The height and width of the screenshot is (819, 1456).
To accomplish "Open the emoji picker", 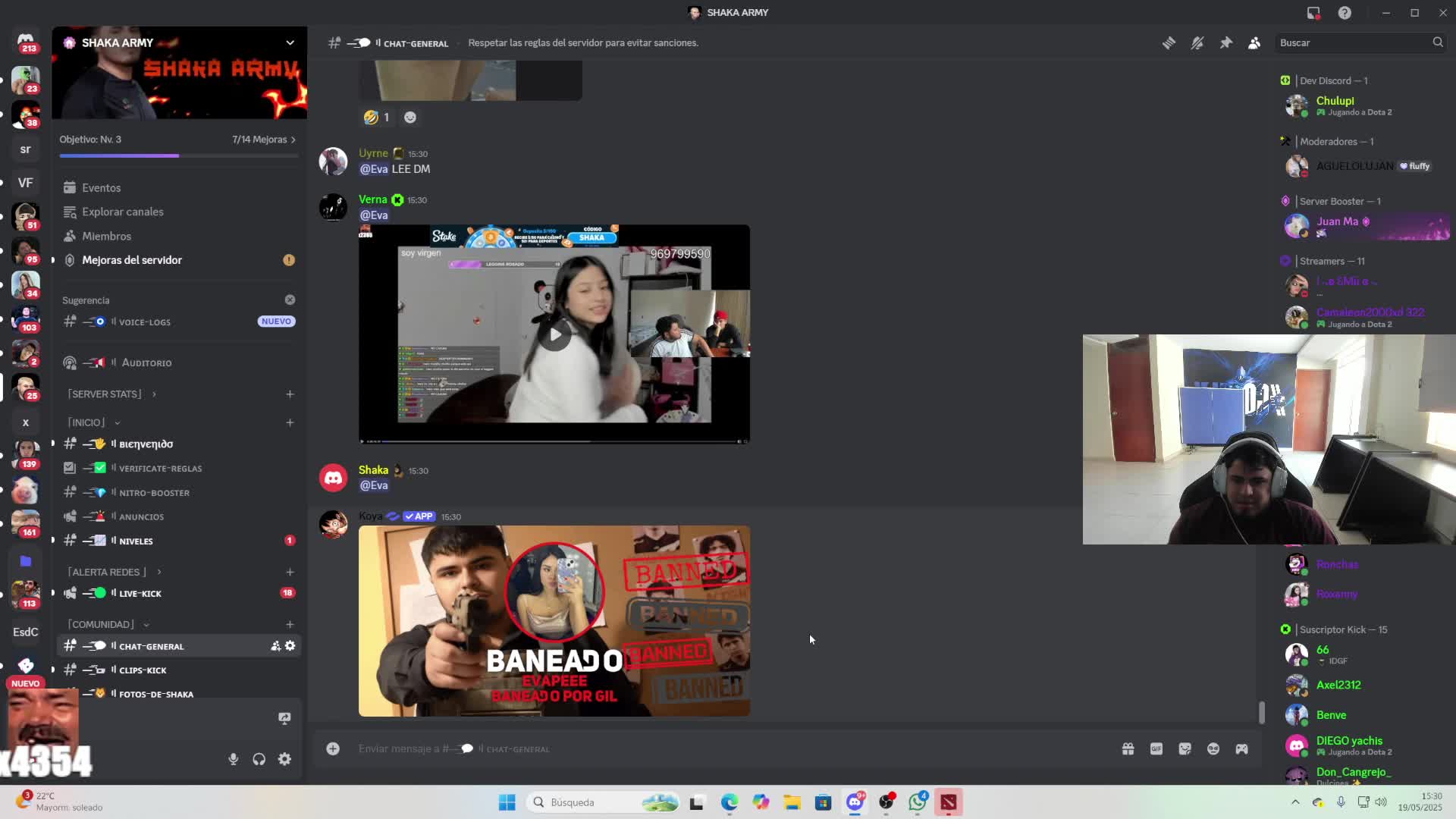I will tap(1213, 749).
